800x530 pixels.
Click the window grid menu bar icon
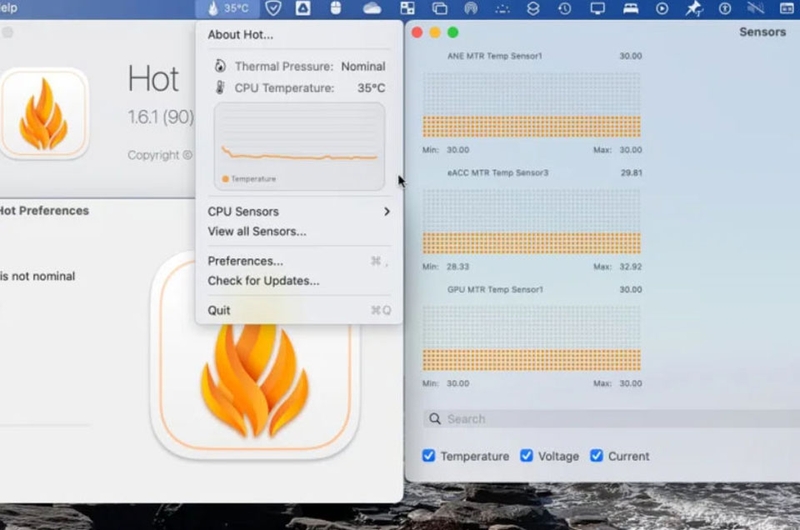pos(407,8)
